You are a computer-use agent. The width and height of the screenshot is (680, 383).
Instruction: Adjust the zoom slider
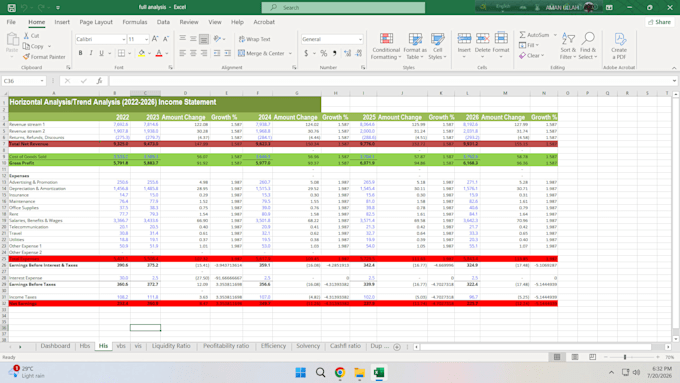pos(625,357)
